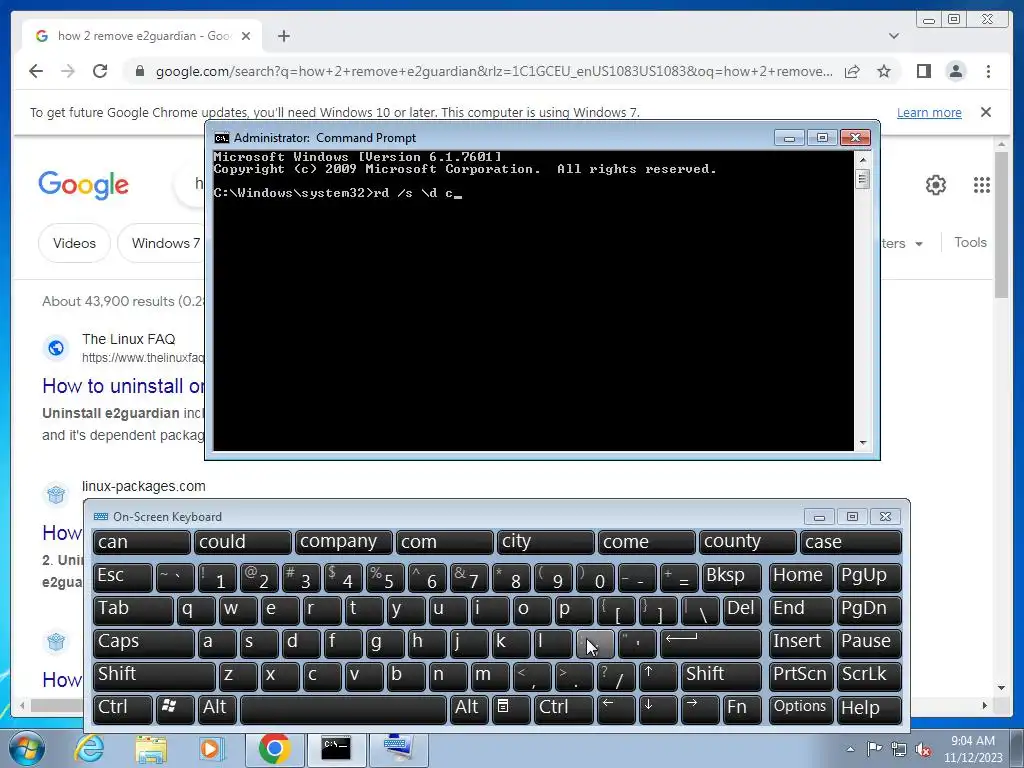
Task: Tap the Tab key on On-Screen Keyboard
Action: pos(133,611)
